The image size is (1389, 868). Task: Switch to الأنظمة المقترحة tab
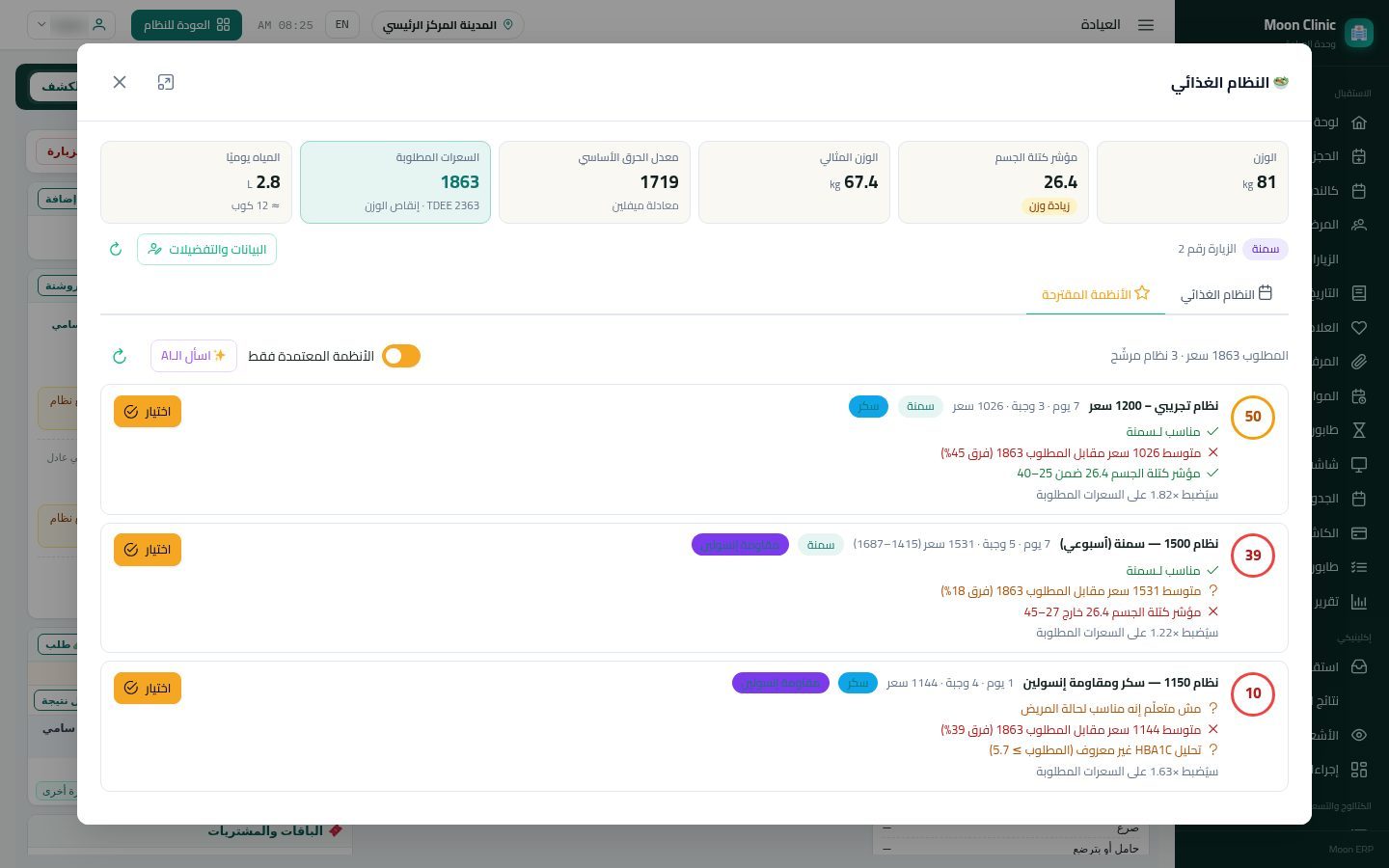click(x=1095, y=293)
